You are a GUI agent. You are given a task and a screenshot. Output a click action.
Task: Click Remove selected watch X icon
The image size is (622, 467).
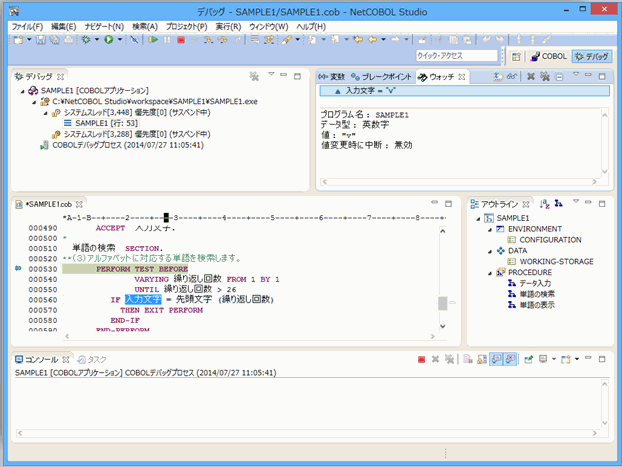[530, 77]
